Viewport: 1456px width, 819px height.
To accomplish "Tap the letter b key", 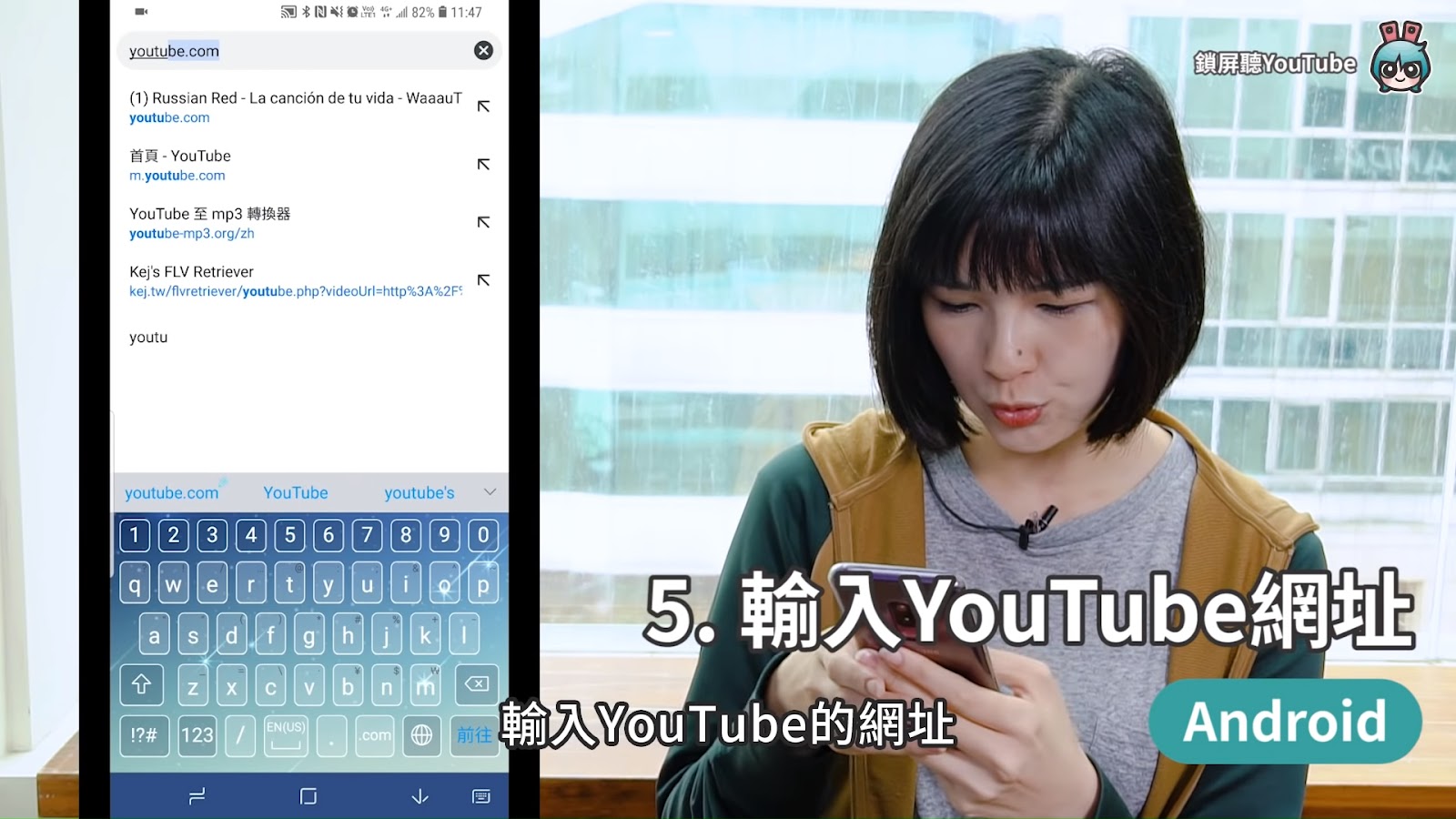I will coord(348,687).
